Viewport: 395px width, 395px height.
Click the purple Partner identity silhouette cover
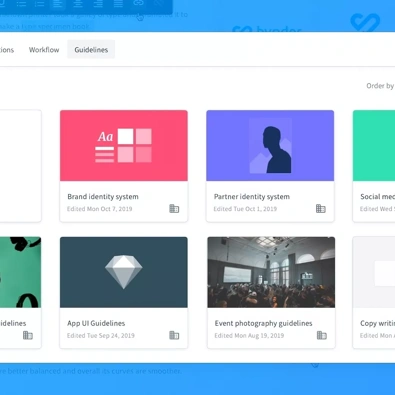click(270, 146)
